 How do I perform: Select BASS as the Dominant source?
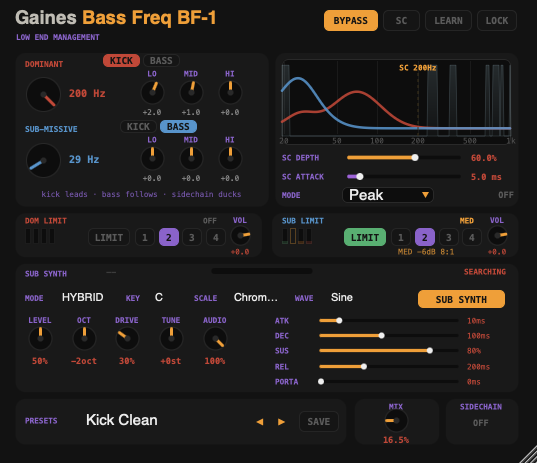point(161,61)
